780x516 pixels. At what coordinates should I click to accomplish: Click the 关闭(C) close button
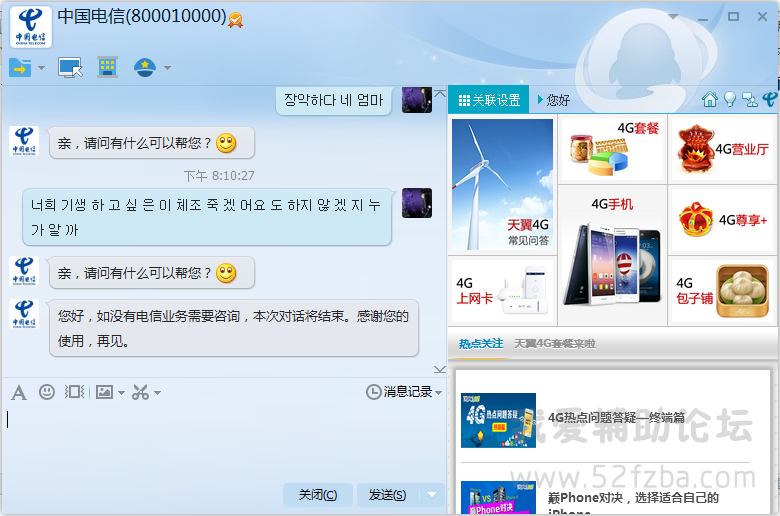[318, 495]
